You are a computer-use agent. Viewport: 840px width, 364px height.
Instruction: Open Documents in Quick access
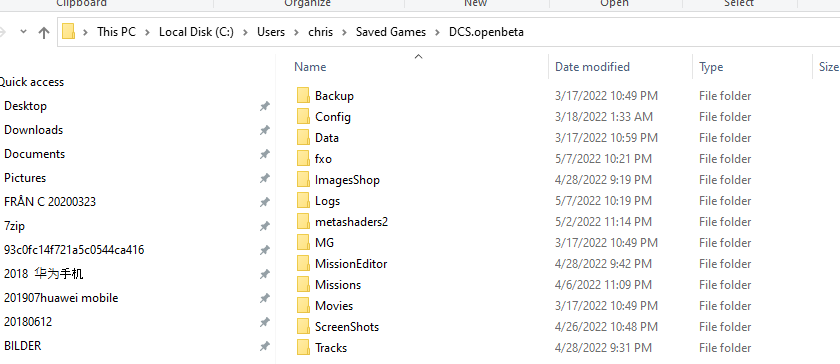[x=34, y=154]
